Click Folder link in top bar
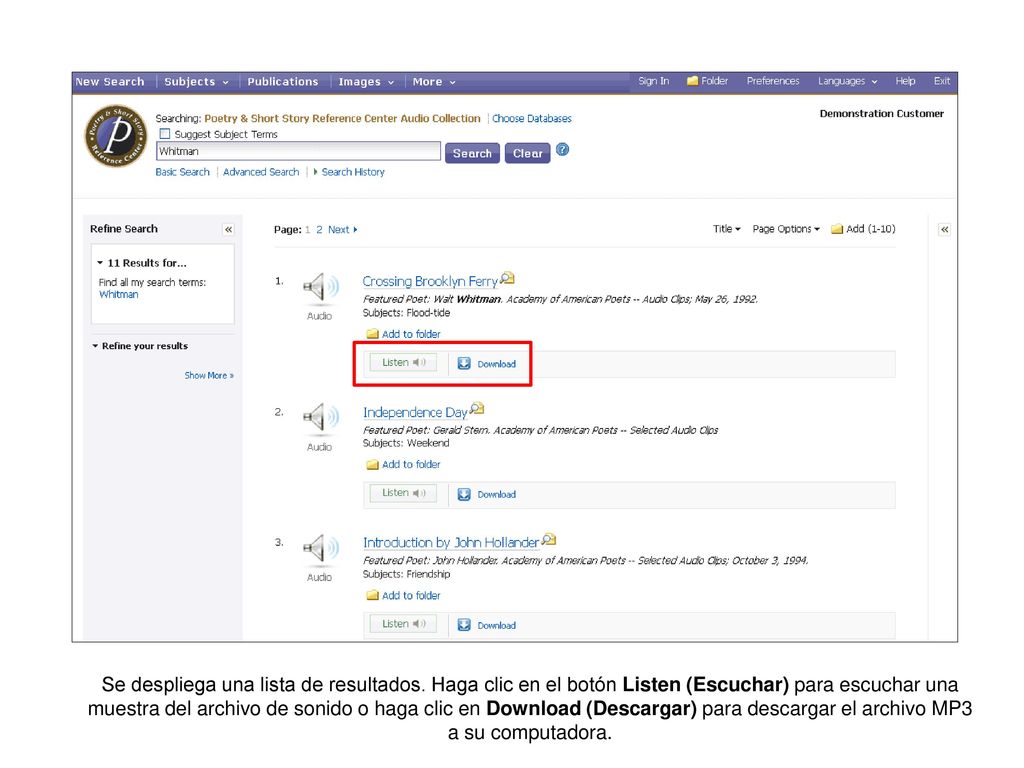1024x768 pixels. click(714, 81)
